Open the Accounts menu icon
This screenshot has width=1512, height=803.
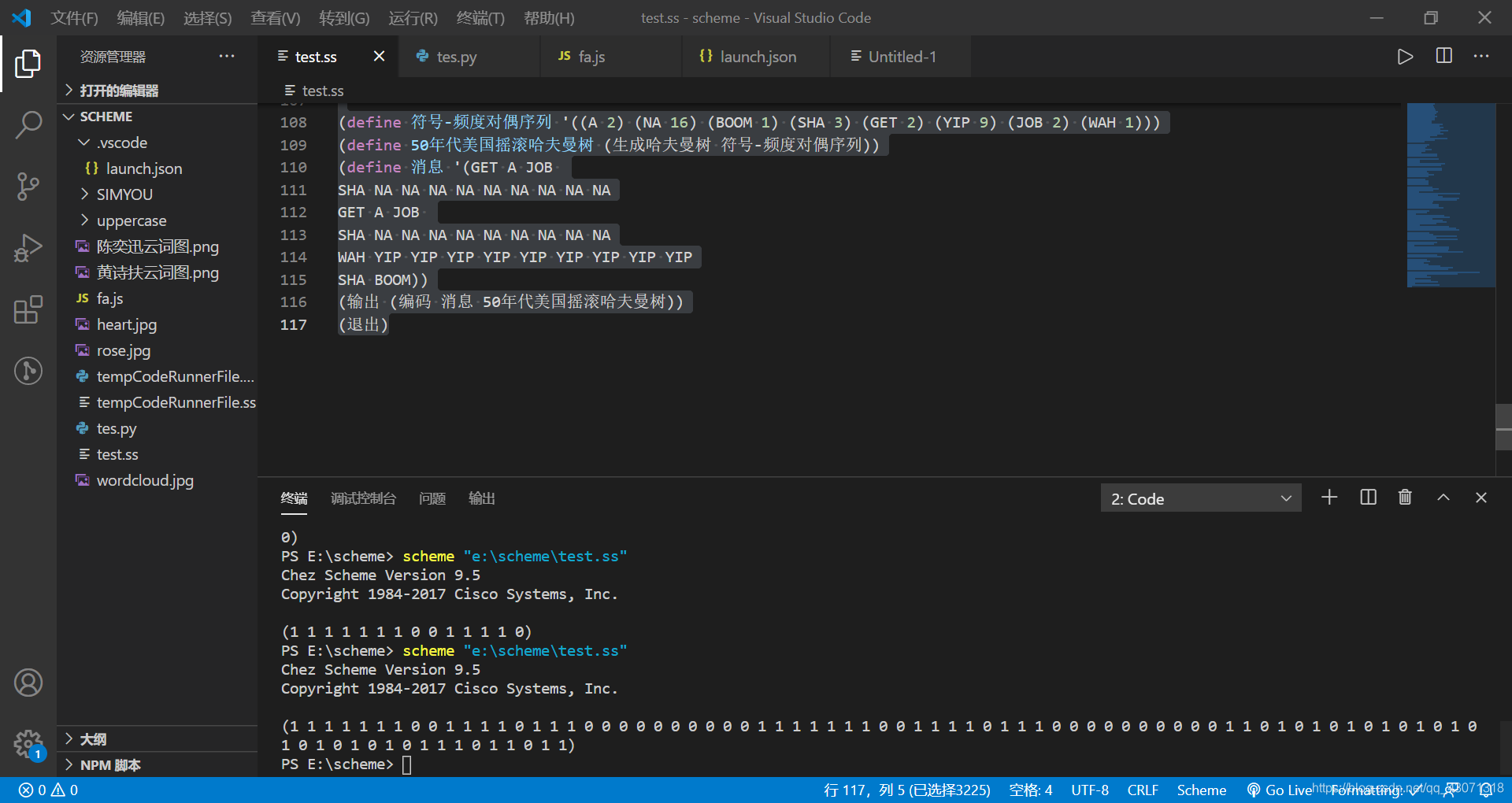tap(28, 683)
